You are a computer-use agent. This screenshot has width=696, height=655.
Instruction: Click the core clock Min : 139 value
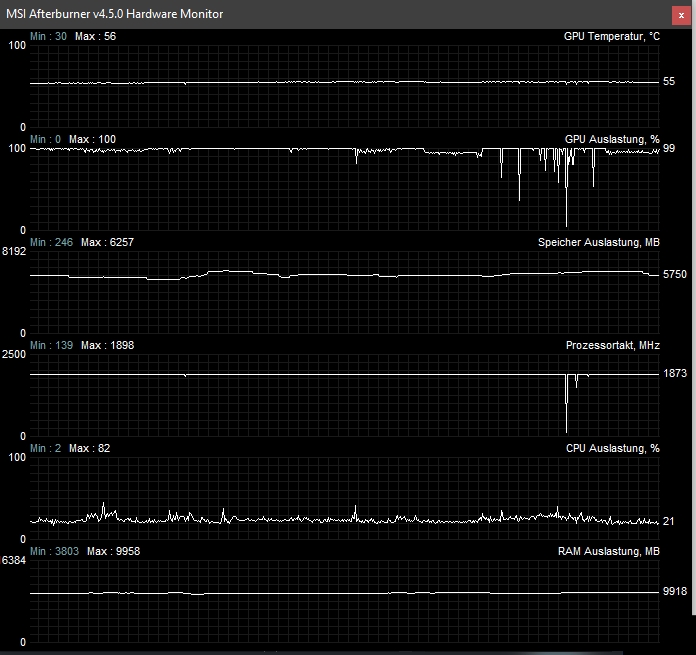tap(51, 345)
